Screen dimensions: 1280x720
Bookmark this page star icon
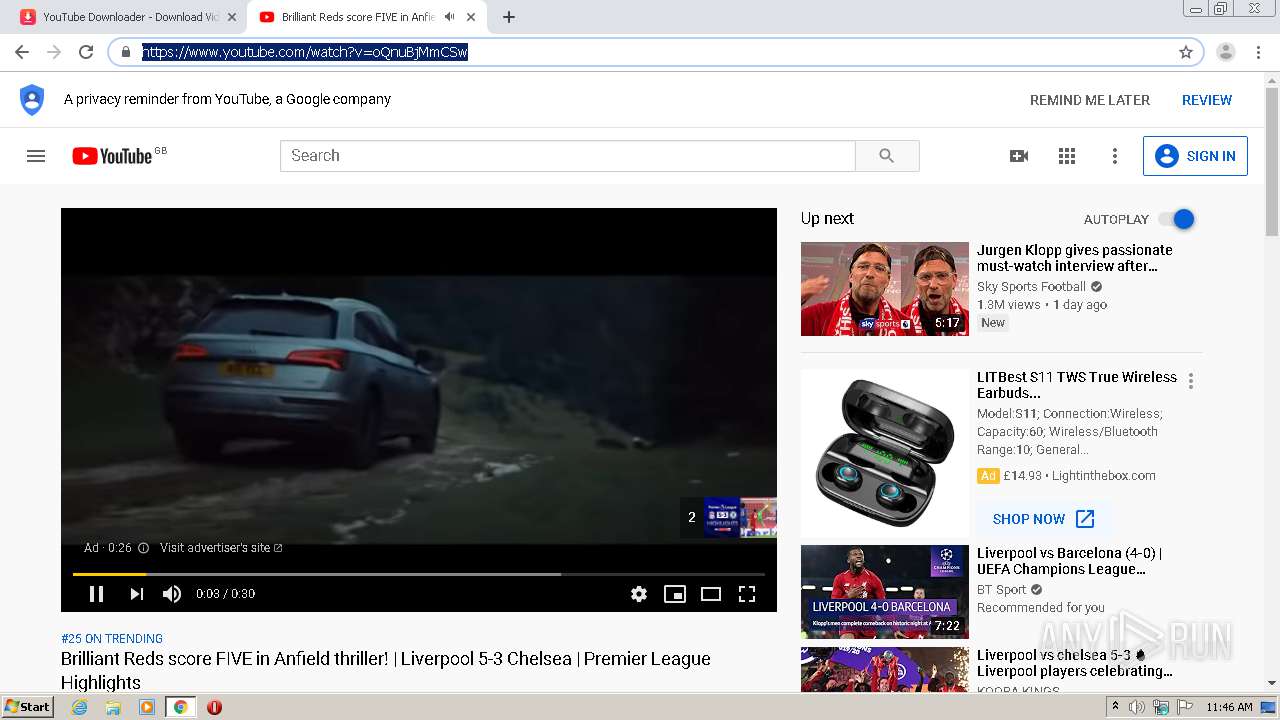tap(1186, 52)
